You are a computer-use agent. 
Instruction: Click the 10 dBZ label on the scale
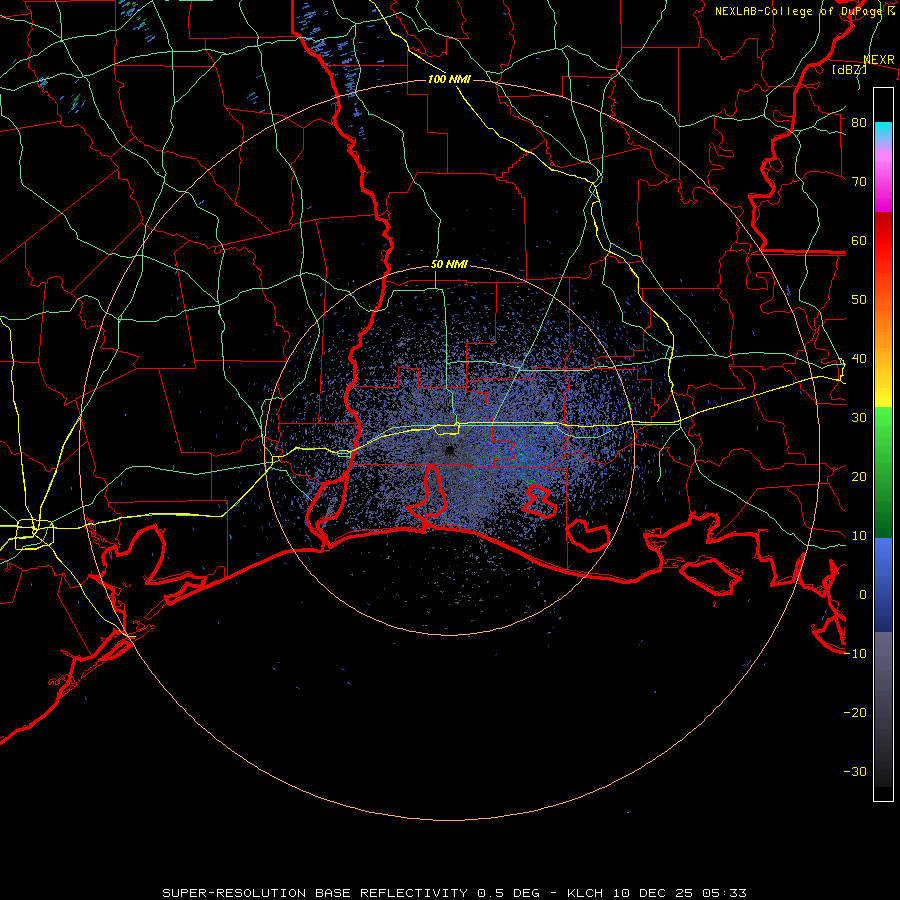[859, 536]
